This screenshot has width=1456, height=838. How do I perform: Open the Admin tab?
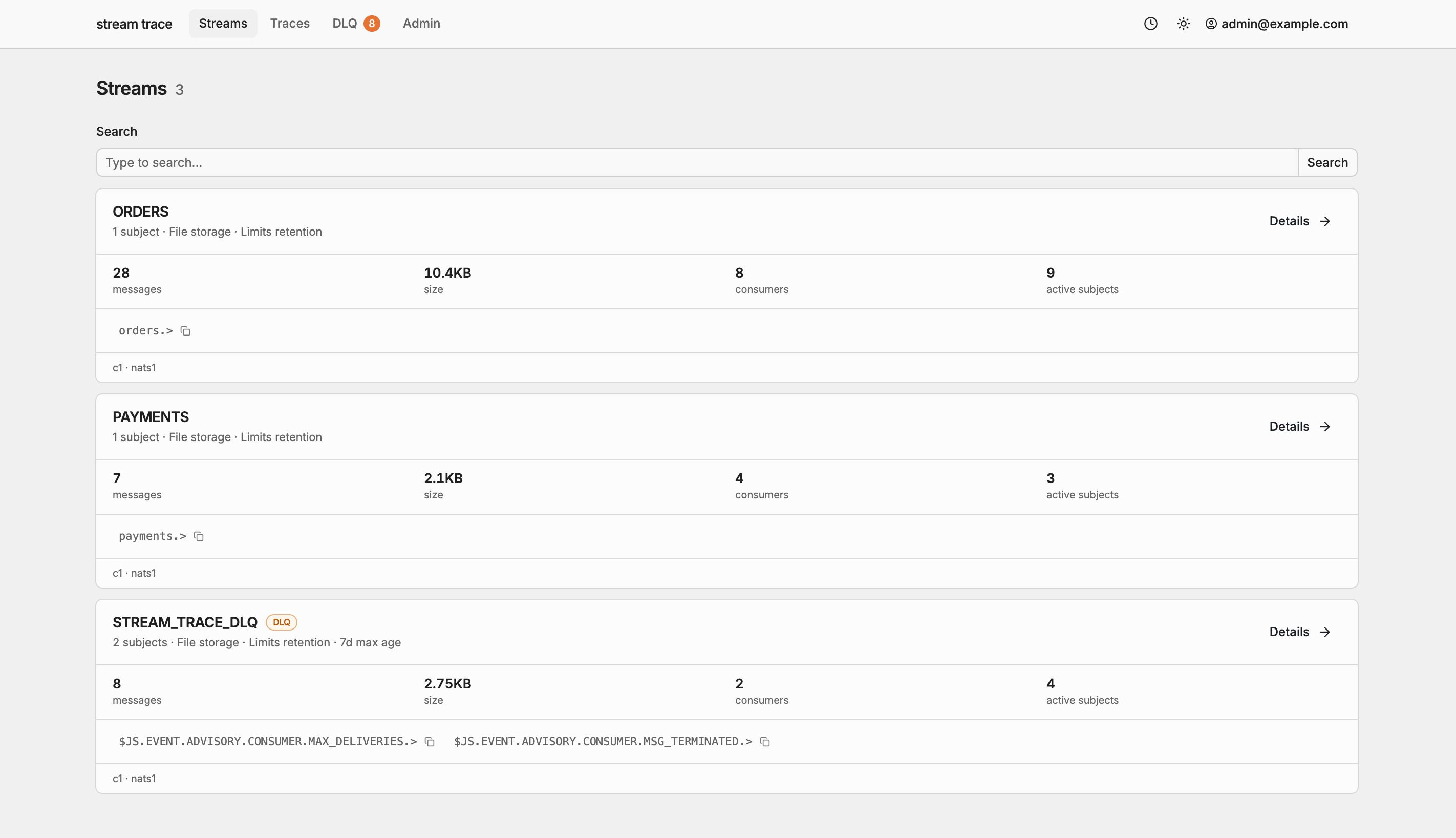pos(422,24)
